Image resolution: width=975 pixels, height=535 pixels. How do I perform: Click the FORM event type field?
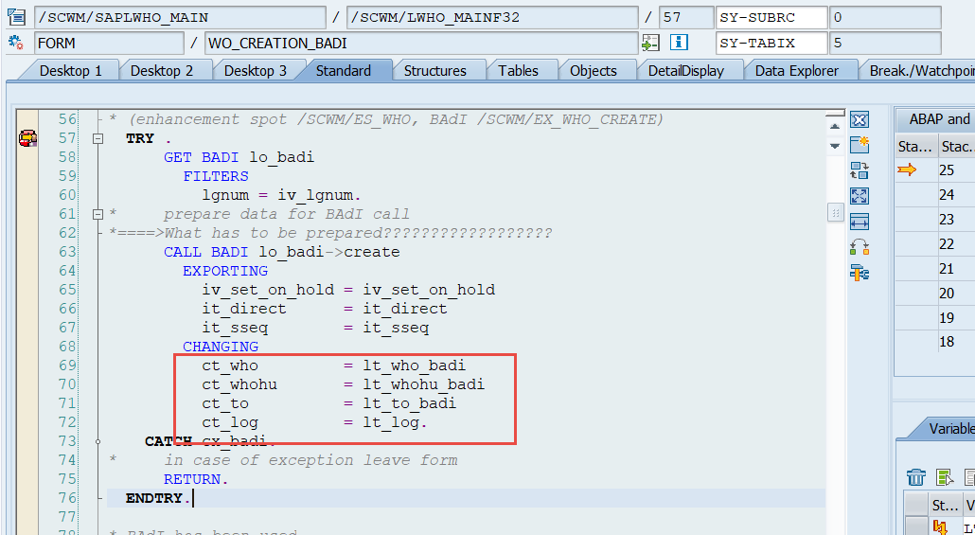click(x=109, y=43)
